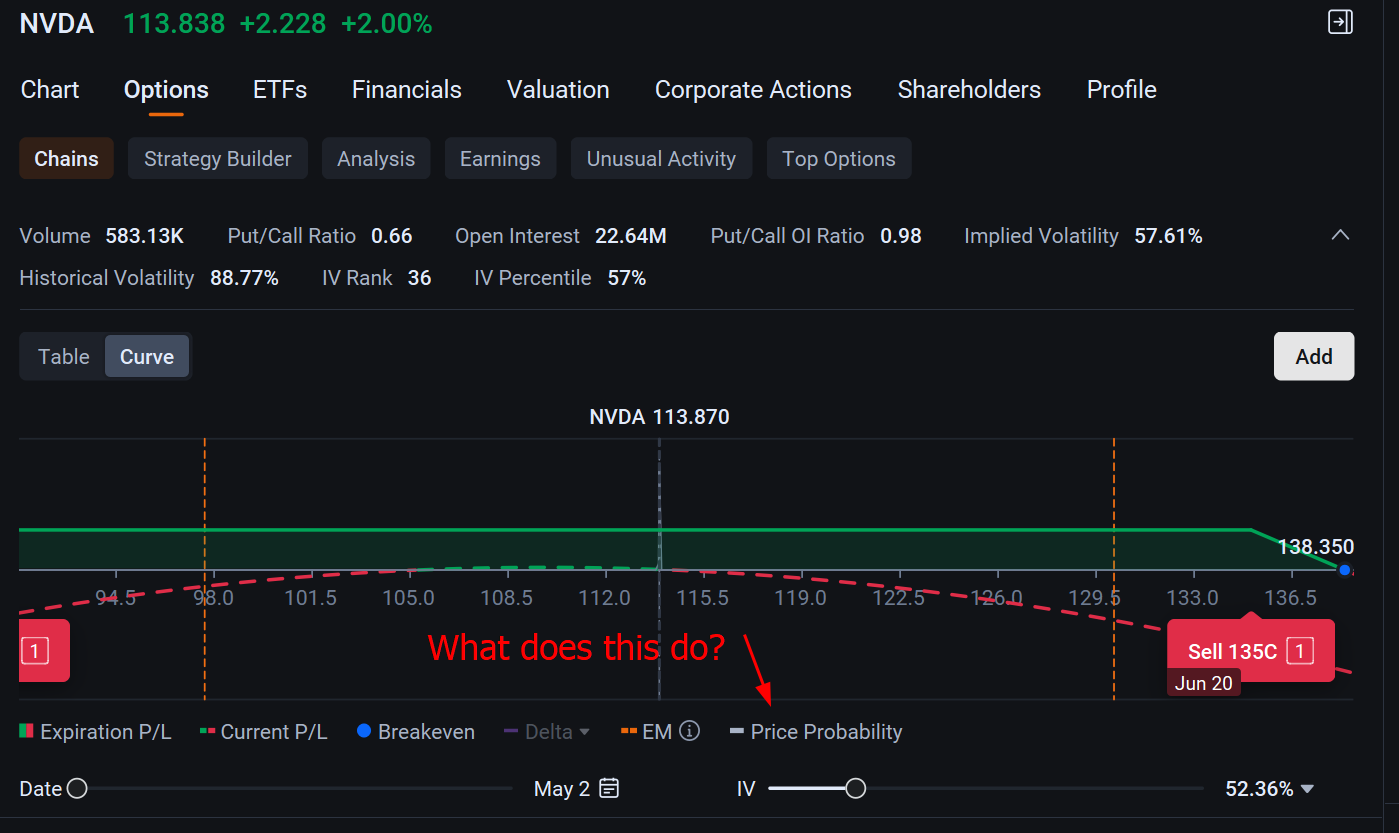Click the Put/Call Ratio 0.66 value
Viewport: 1399px width, 833px height.
[391, 236]
